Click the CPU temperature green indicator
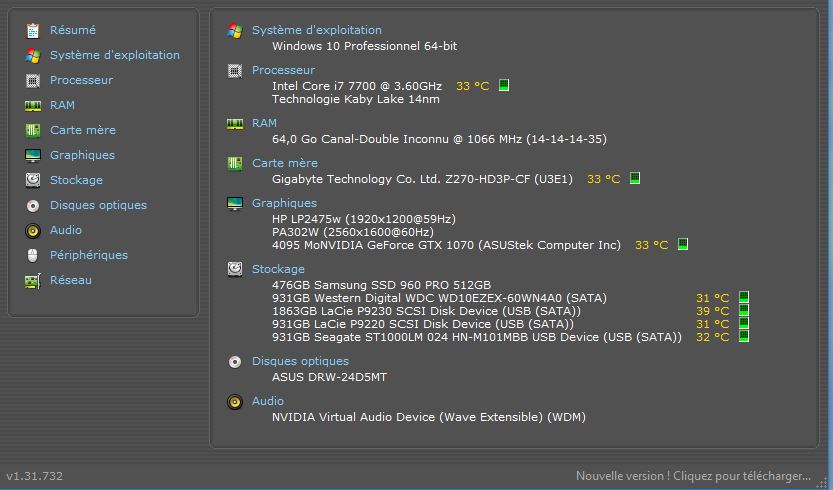This screenshot has width=833, height=490. [x=504, y=86]
